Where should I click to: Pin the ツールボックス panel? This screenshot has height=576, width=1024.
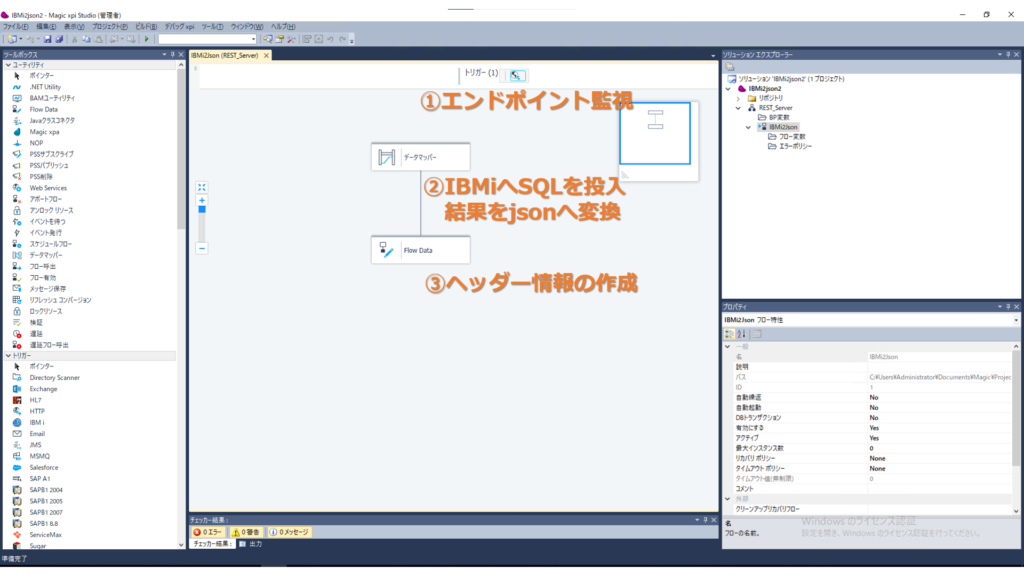click(x=172, y=55)
